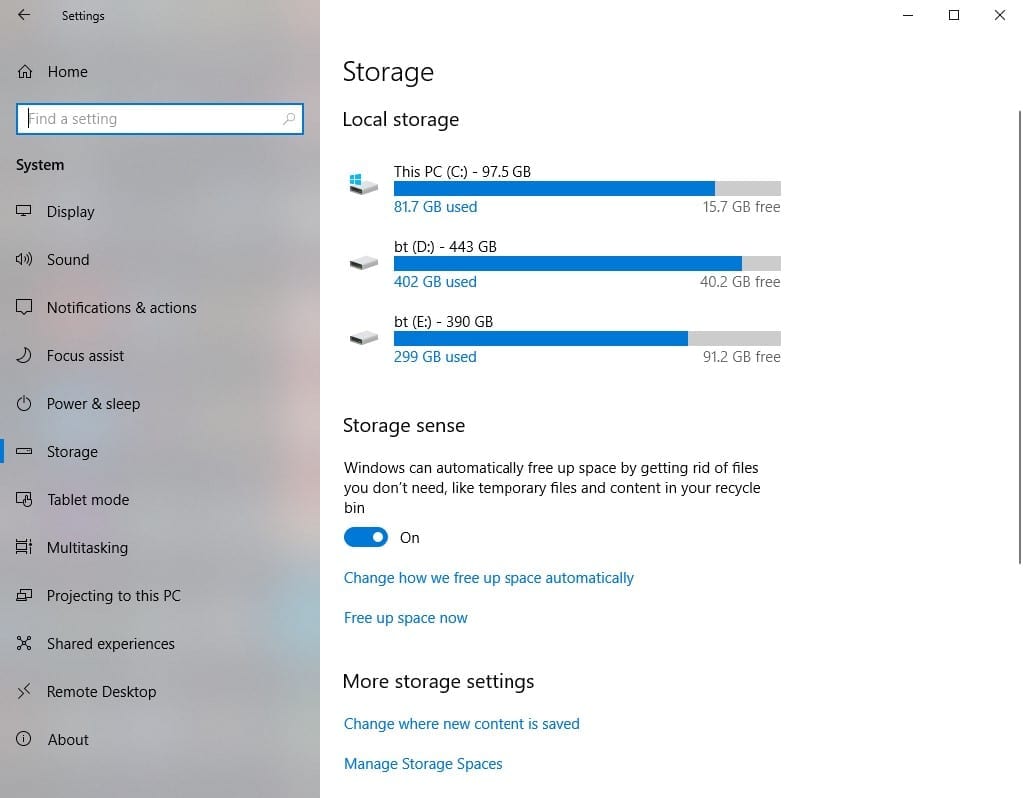The image size is (1023, 798).
Task: Click the 'Storage sense' heading
Action: (404, 425)
